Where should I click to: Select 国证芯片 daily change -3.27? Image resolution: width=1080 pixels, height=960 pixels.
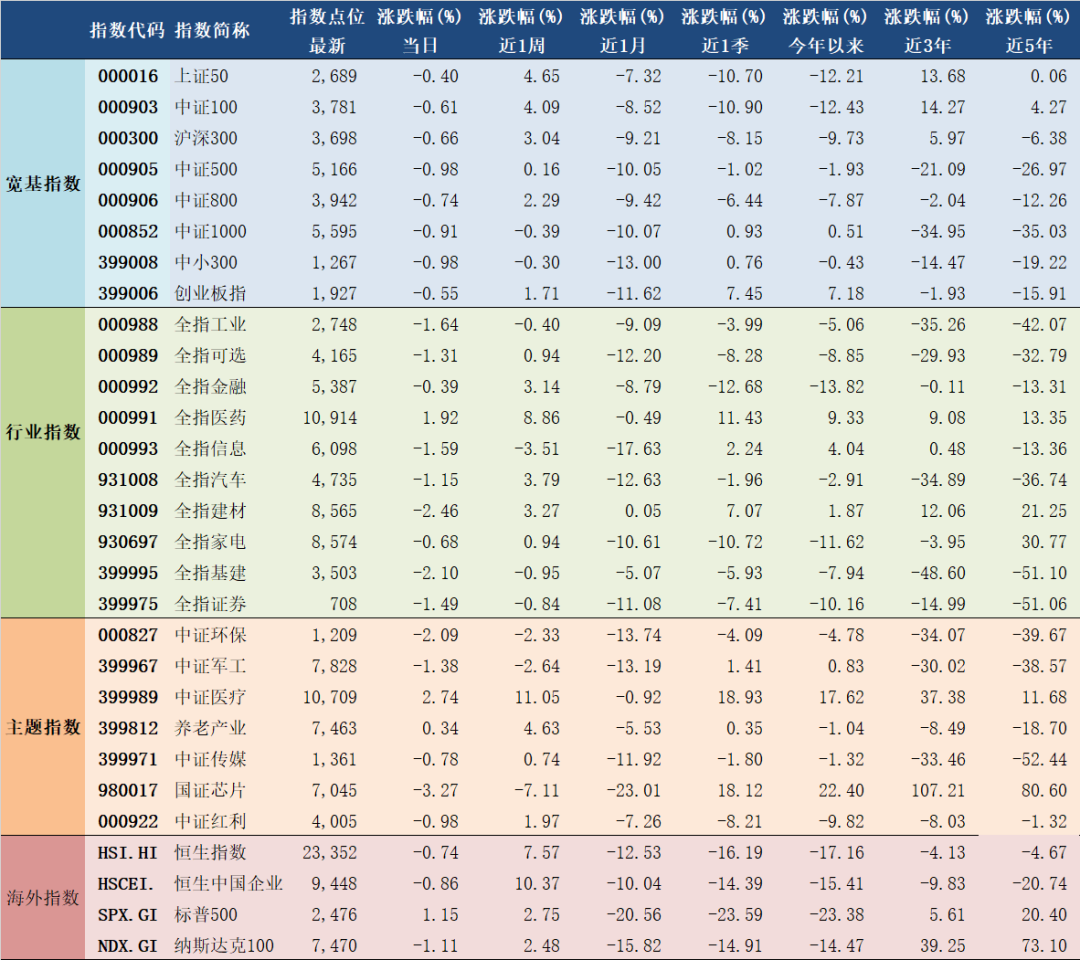coord(435,791)
